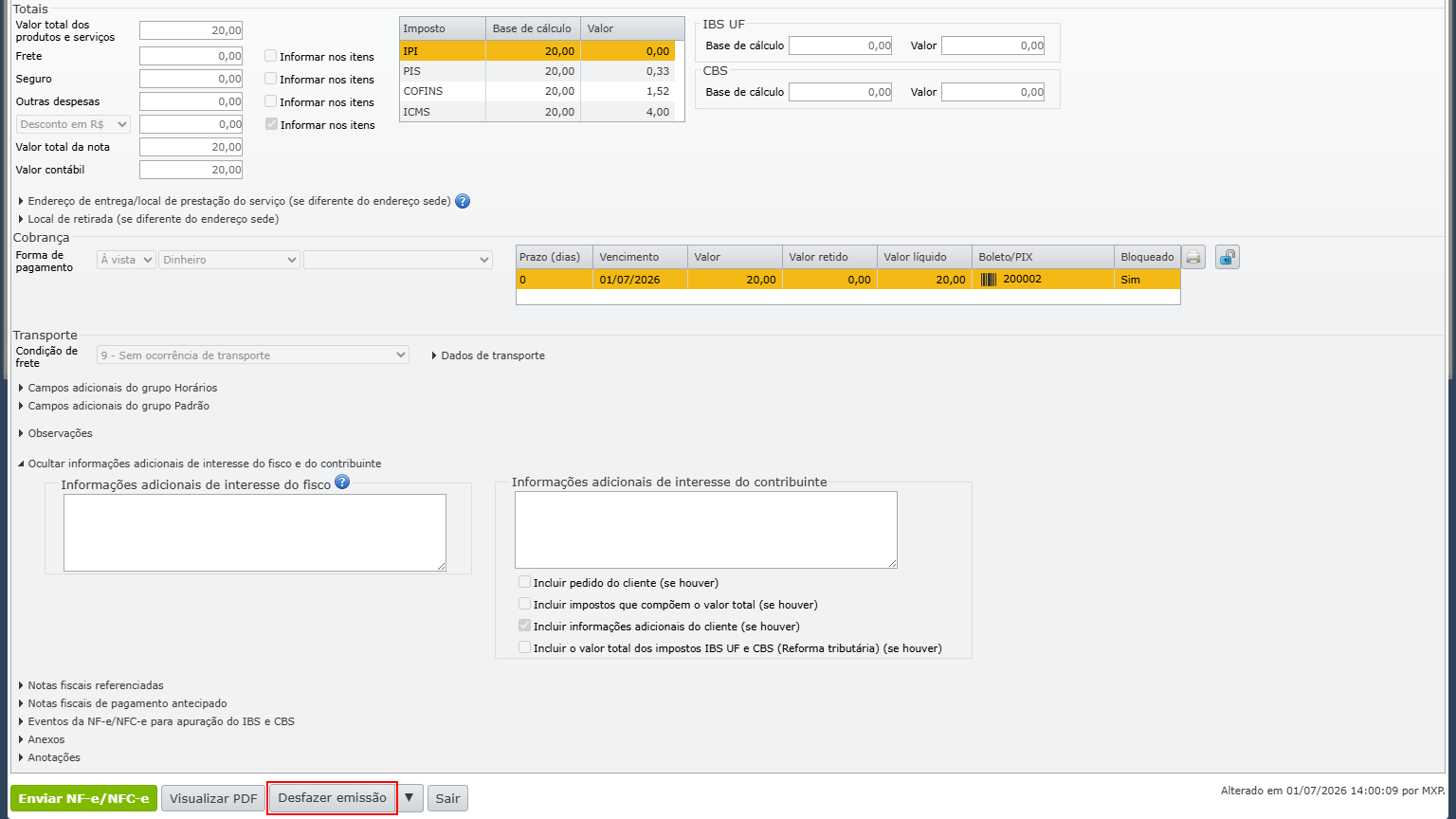Select the COFINS row in tax table
This screenshot has height=819, width=1456.
coord(537,91)
